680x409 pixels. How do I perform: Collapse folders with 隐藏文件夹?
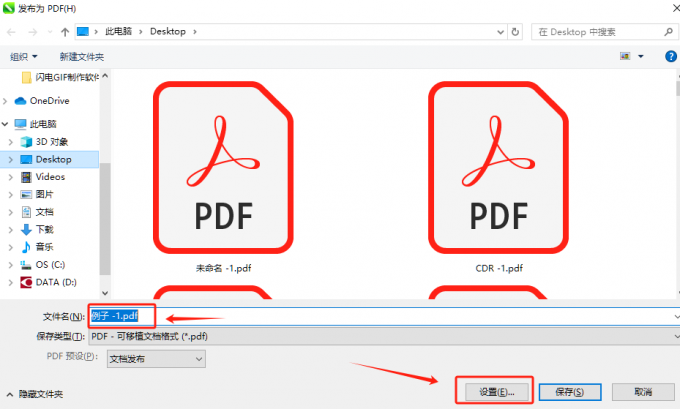pyautogui.click(x=35, y=394)
